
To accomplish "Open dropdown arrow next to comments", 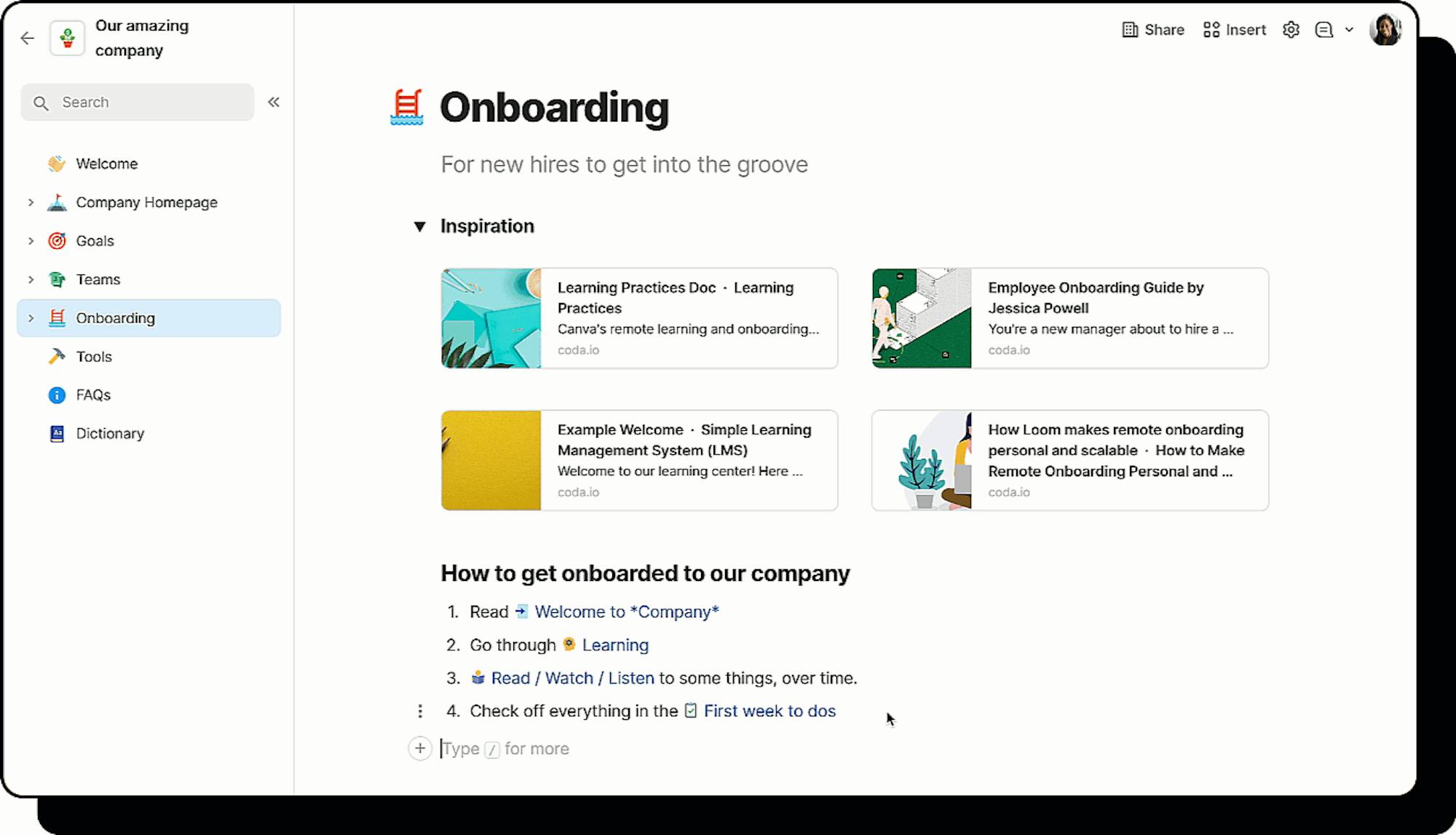I will coord(1349,30).
